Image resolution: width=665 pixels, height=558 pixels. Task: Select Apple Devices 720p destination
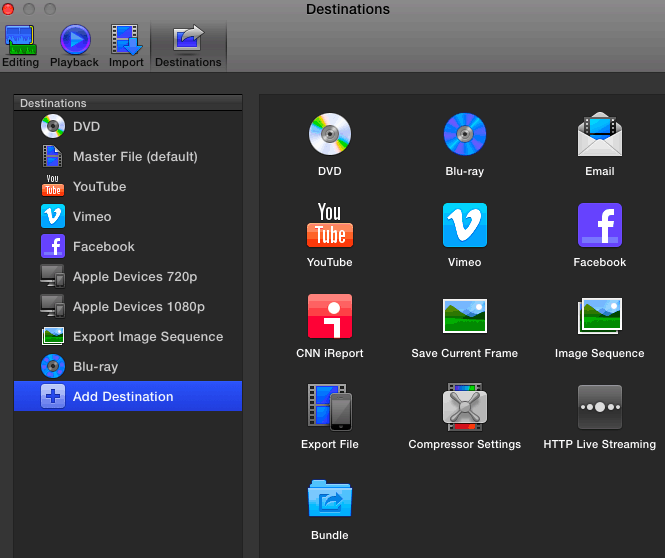(128, 277)
